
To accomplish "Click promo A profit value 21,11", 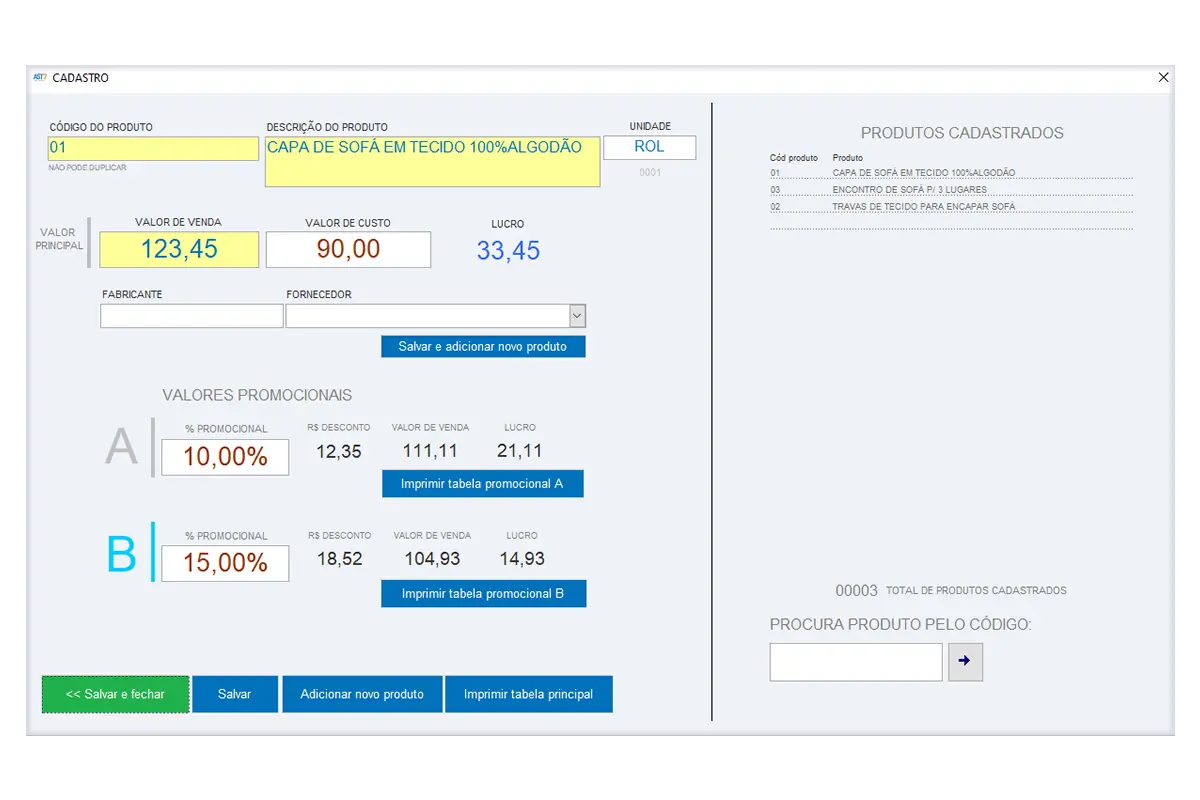I will pyautogui.click(x=520, y=452).
